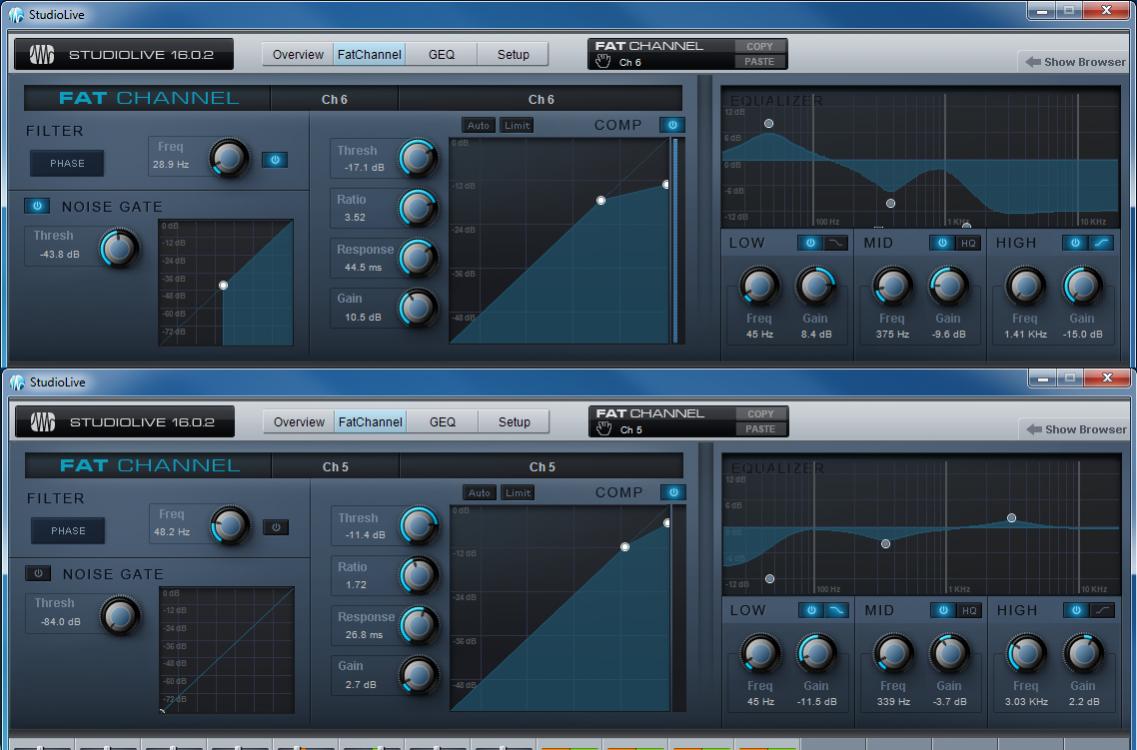The width and height of the screenshot is (1137, 750).
Task: Toggle MID EQ band power on Ch 5
Action: pyautogui.click(x=943, y=611)
